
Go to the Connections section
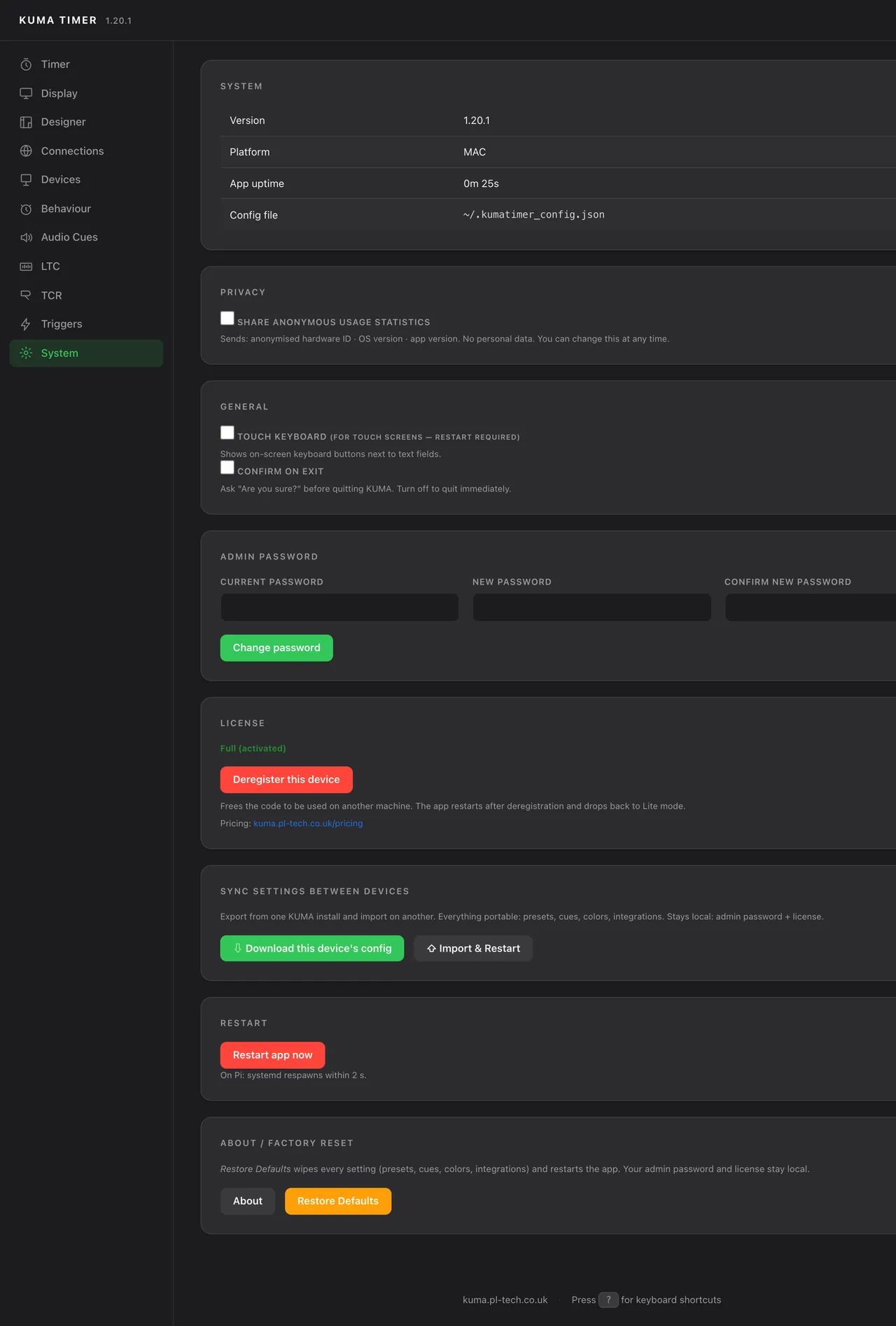[x=86, y=151]
